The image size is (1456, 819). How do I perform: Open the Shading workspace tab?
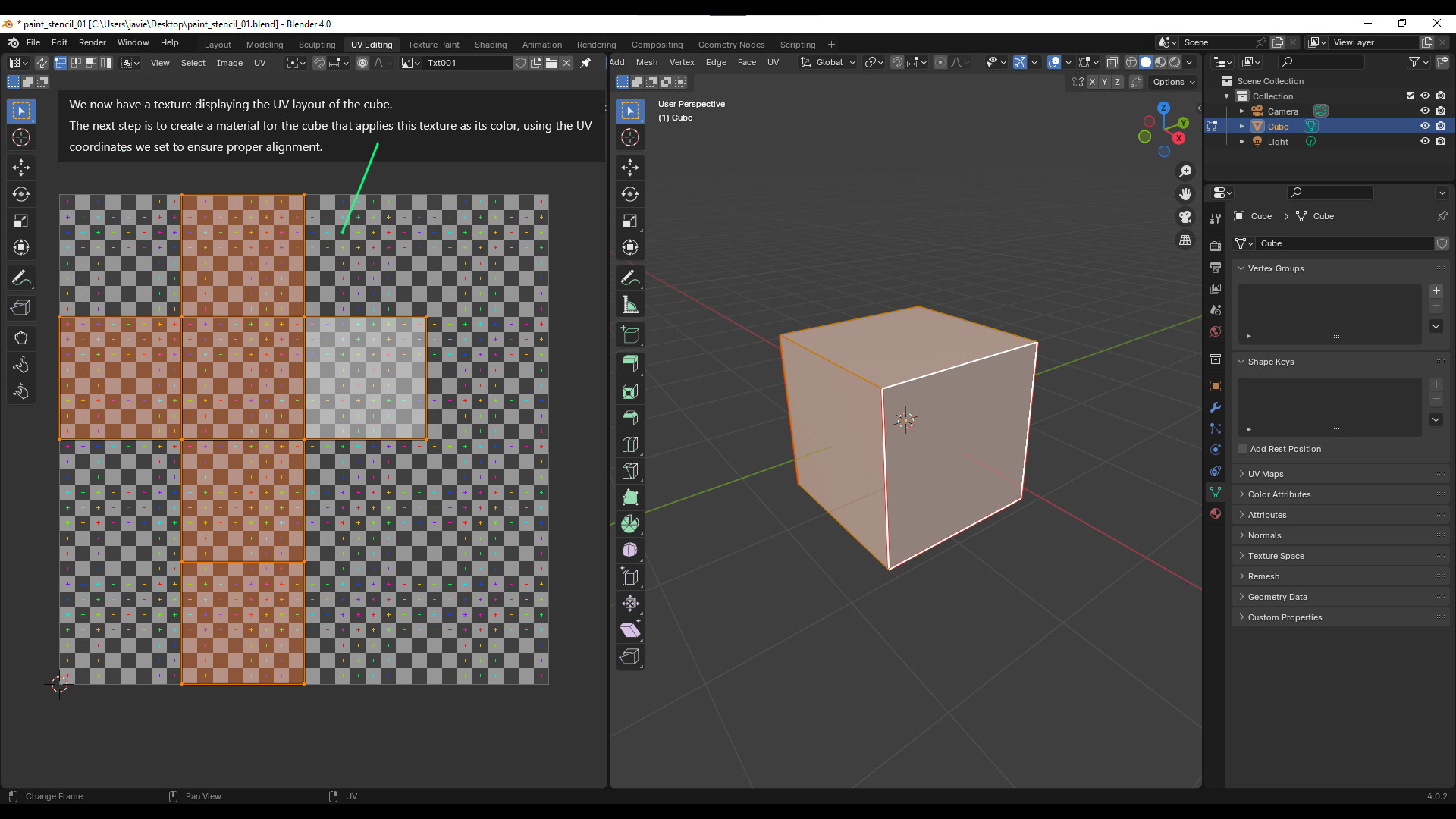[490, 45]
